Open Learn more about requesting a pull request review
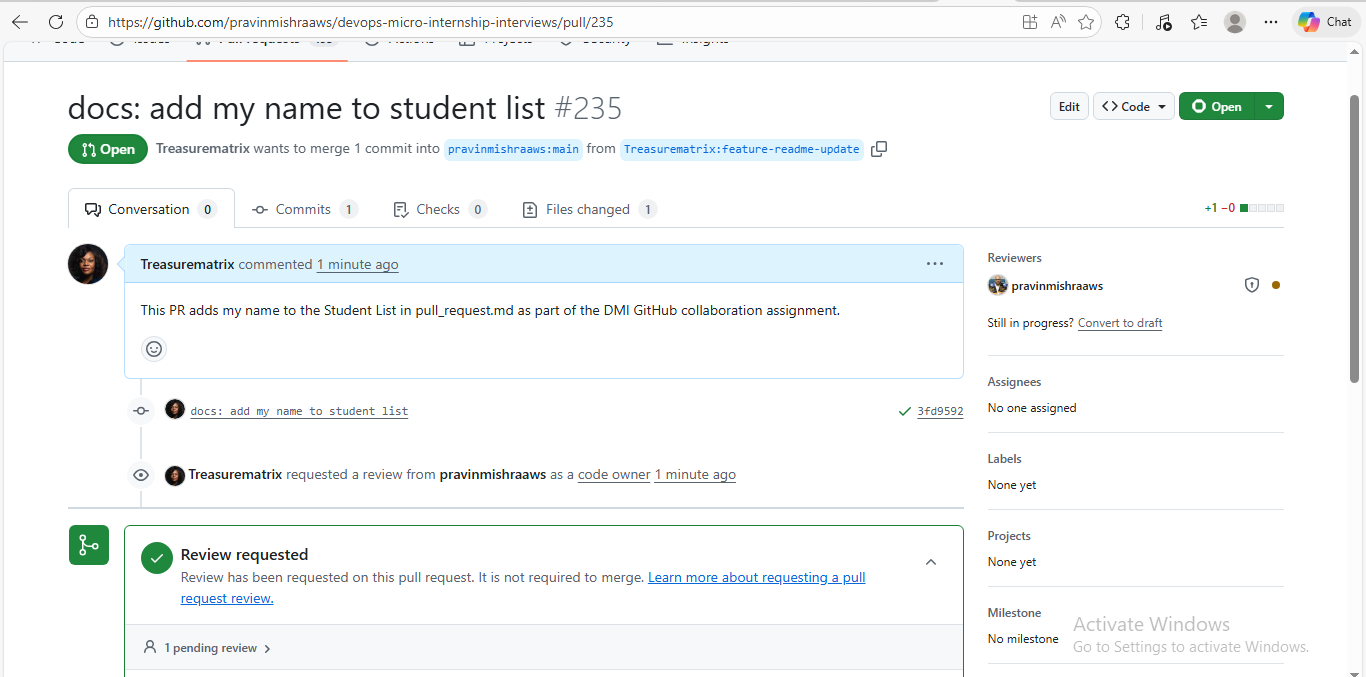This screenshot has height=677, width=1366. (x=523, y=588)
